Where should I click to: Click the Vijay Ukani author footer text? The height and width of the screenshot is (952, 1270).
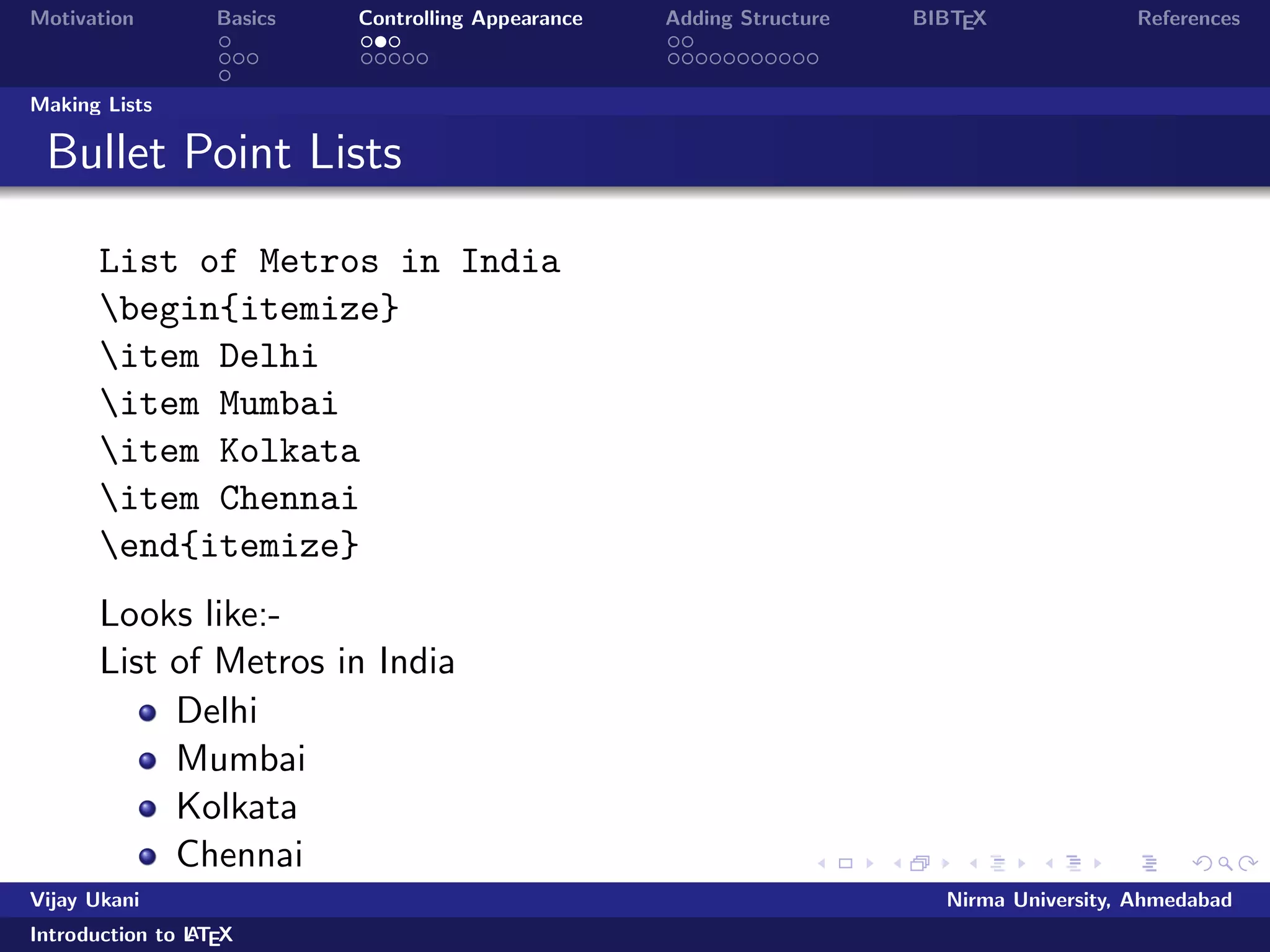85,900
